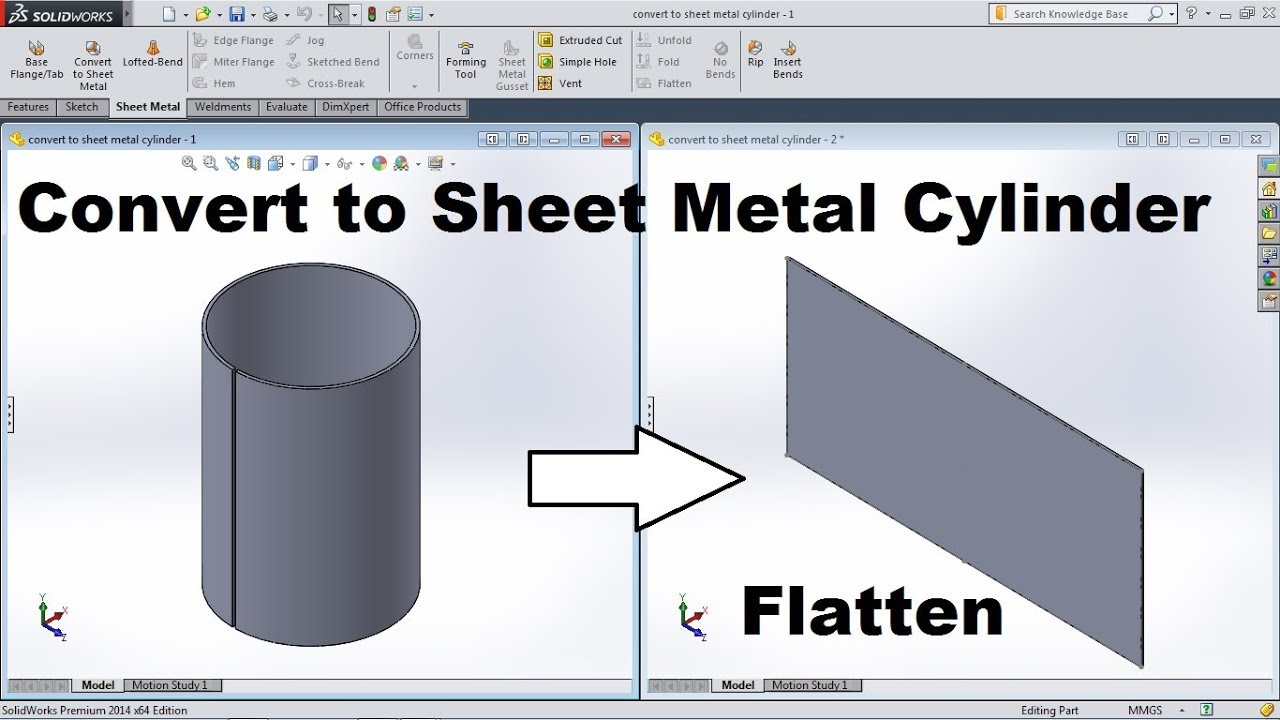Screen dimensions: 1280x720
Task: Click the Rebuild traffic light icon
Action: click(x=372, y=14)
